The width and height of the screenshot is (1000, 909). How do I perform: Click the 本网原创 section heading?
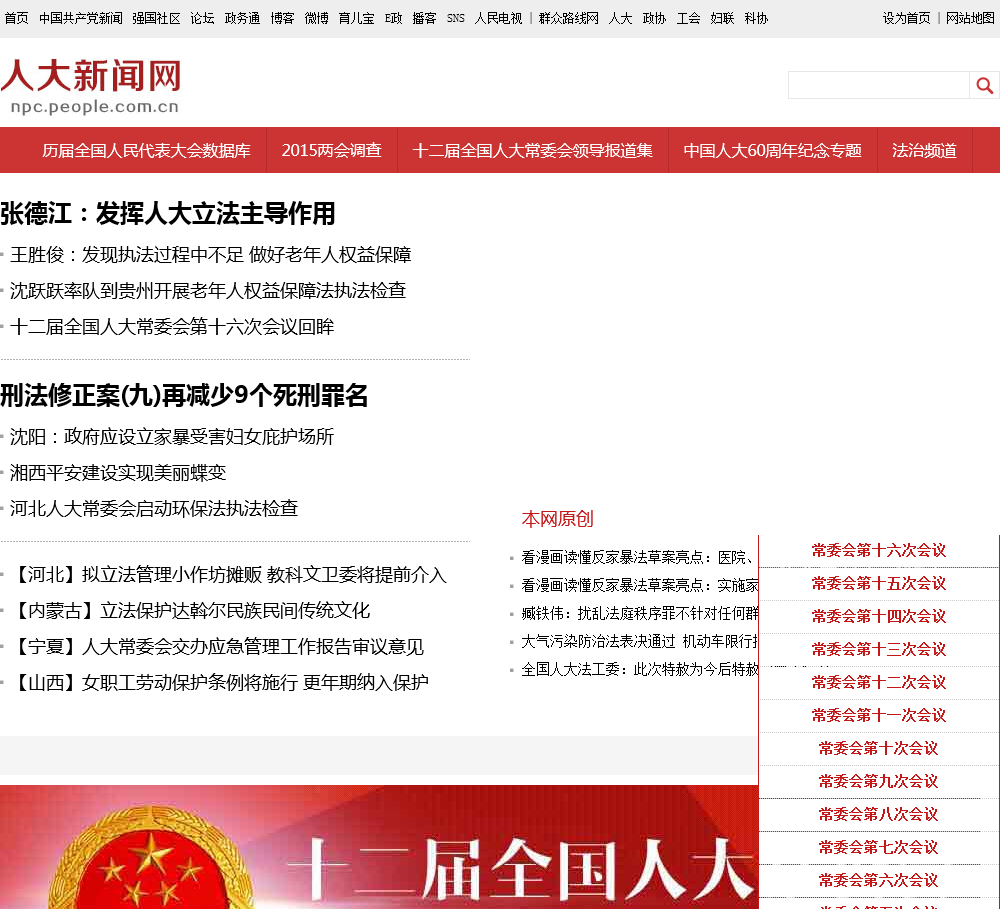pos(557,519)
